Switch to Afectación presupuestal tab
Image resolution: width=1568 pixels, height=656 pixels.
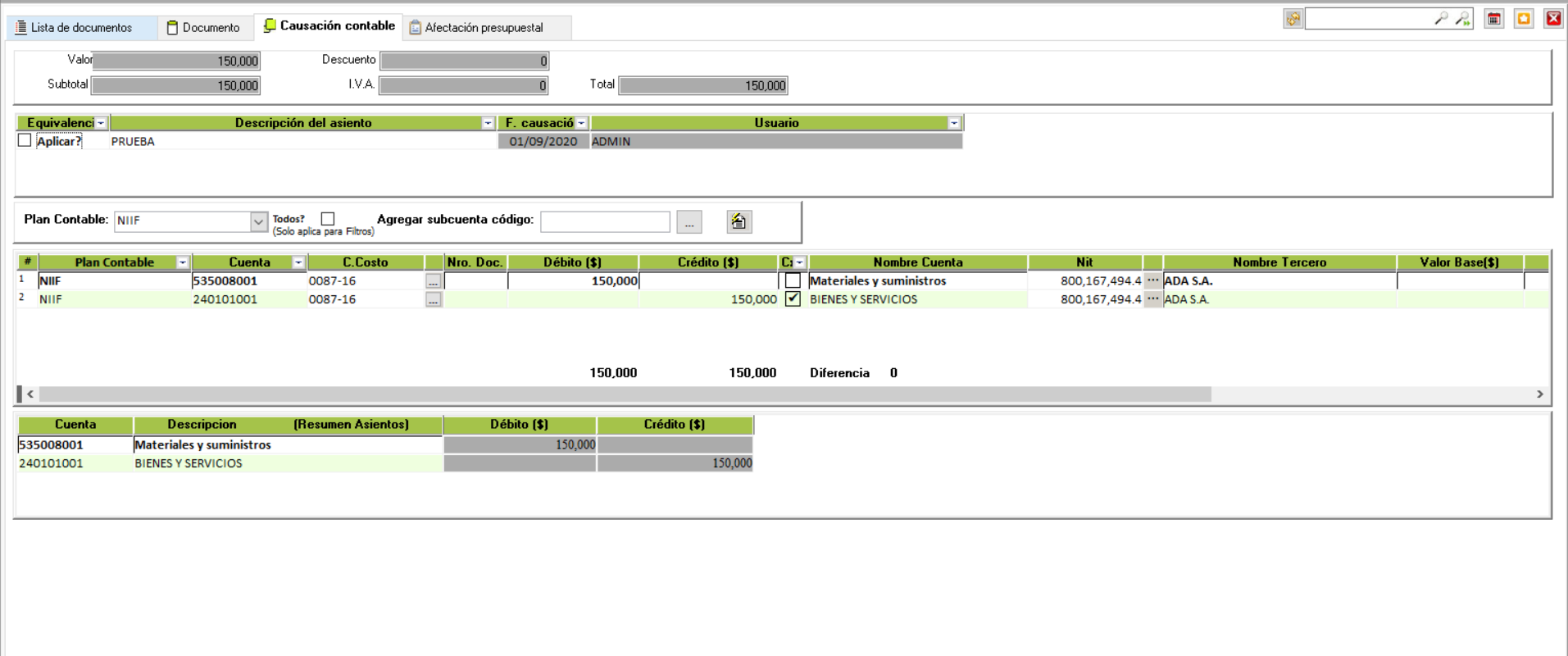[x=484, y=28]
